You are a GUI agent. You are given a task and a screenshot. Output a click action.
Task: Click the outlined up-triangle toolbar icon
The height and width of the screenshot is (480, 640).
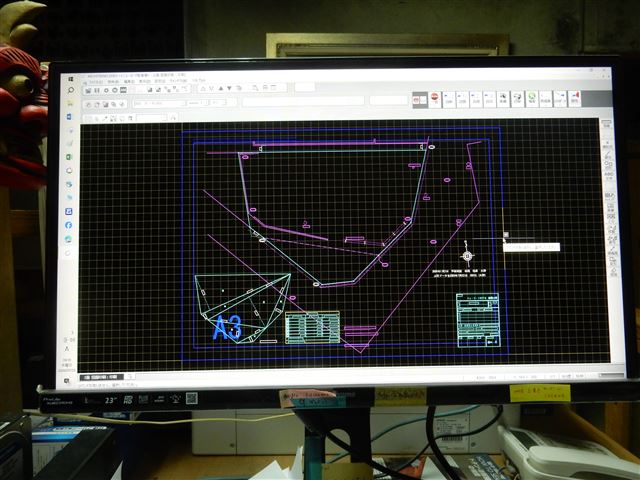(x=203, y=88)
